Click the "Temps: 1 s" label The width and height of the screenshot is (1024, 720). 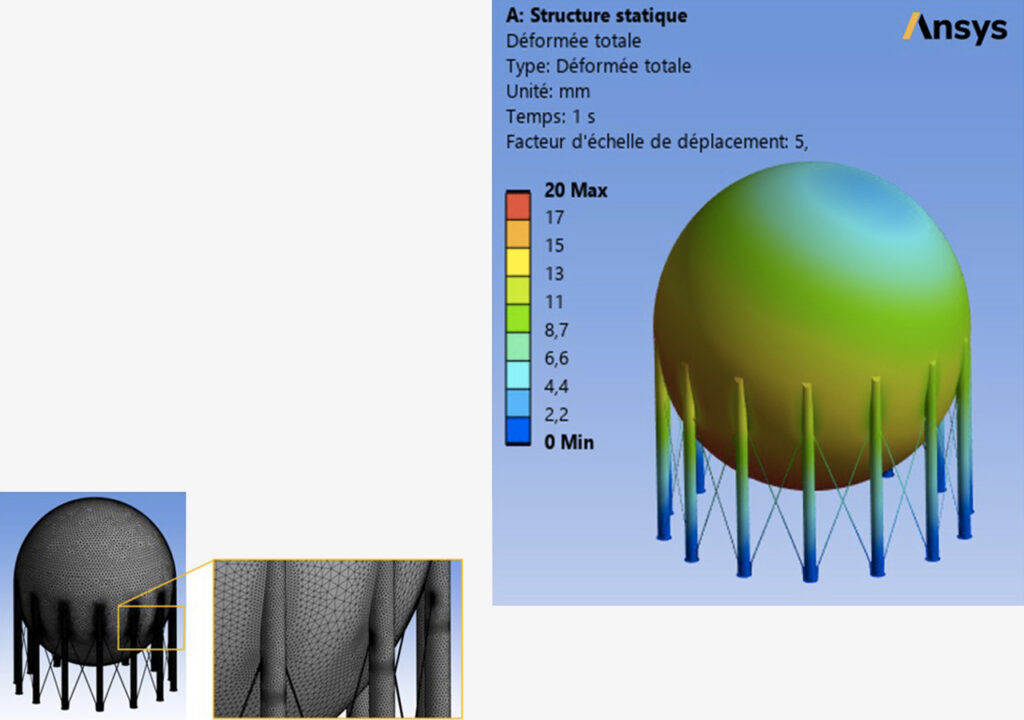click(551, 116)
